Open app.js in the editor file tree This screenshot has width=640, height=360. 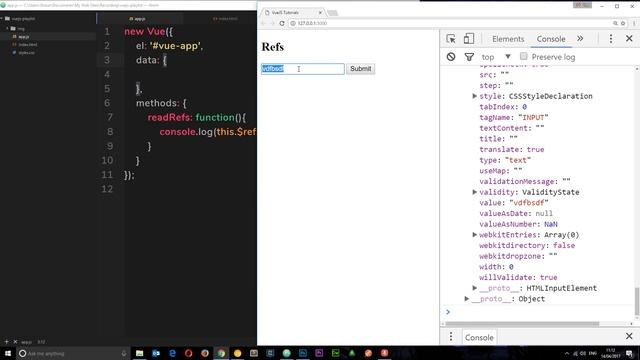click(24, 37)
